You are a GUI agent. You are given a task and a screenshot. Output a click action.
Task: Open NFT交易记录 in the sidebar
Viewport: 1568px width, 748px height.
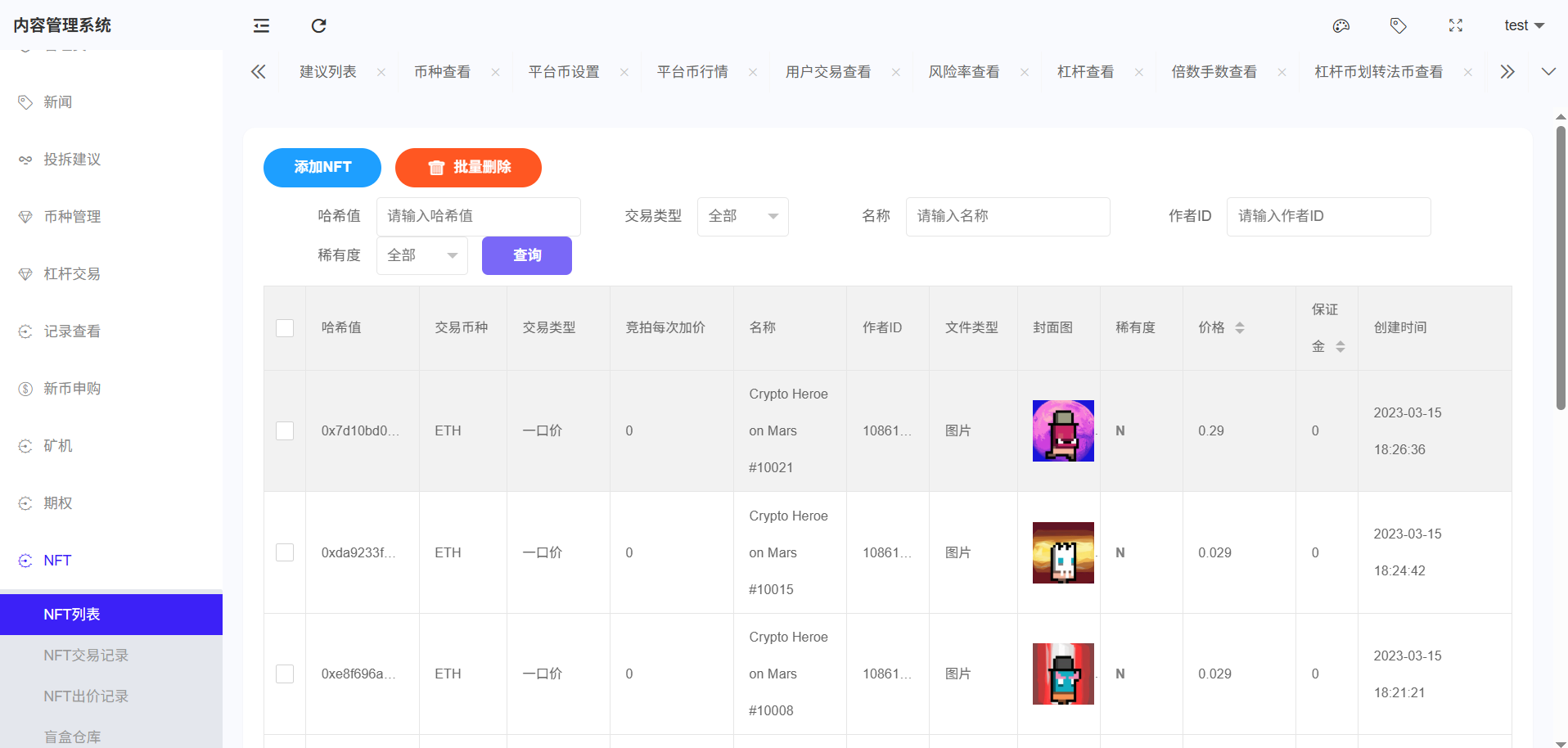coord(86,656)
